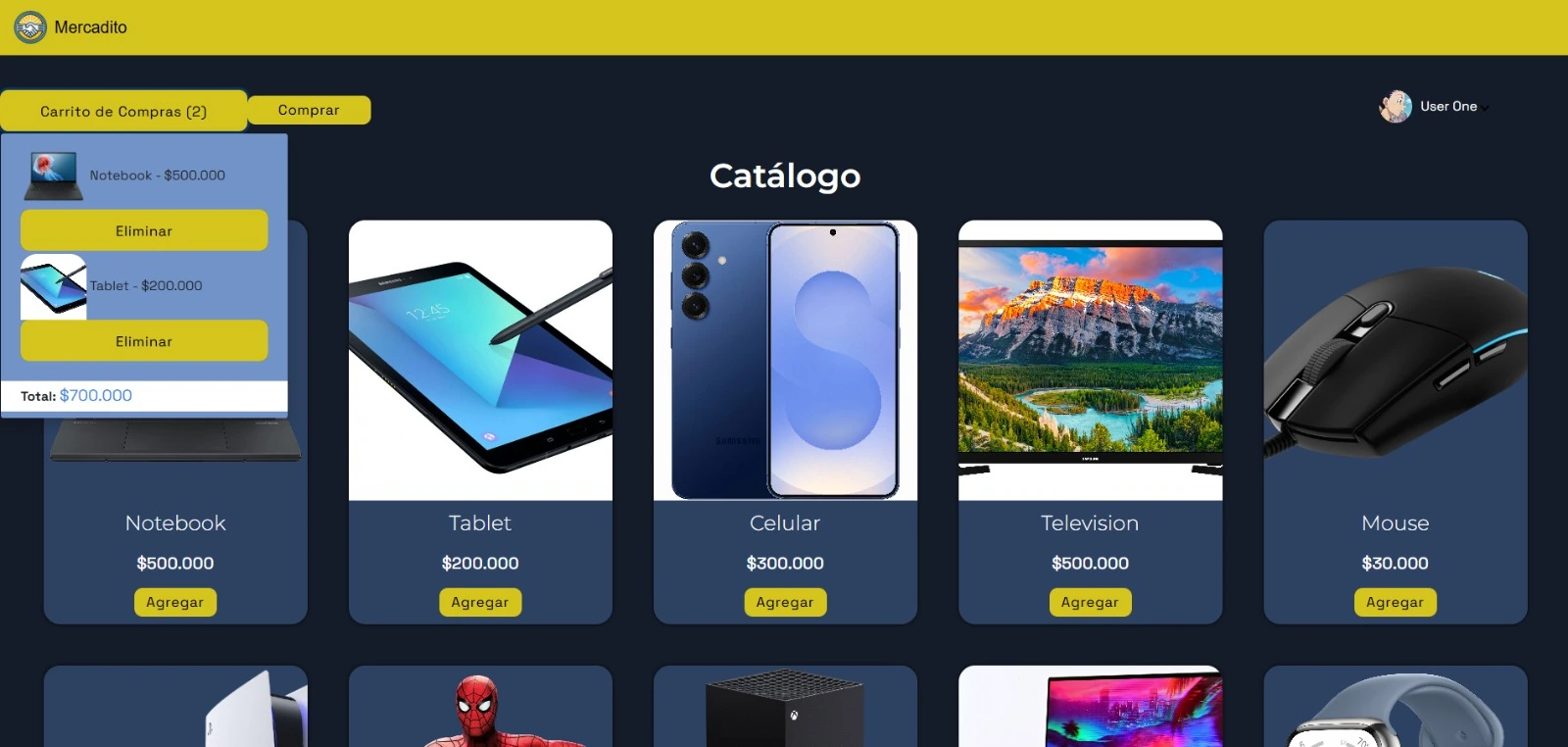1568x747 pixels.
Task: Add the Celular to cart with Agregar
Action: pos(785,602)
